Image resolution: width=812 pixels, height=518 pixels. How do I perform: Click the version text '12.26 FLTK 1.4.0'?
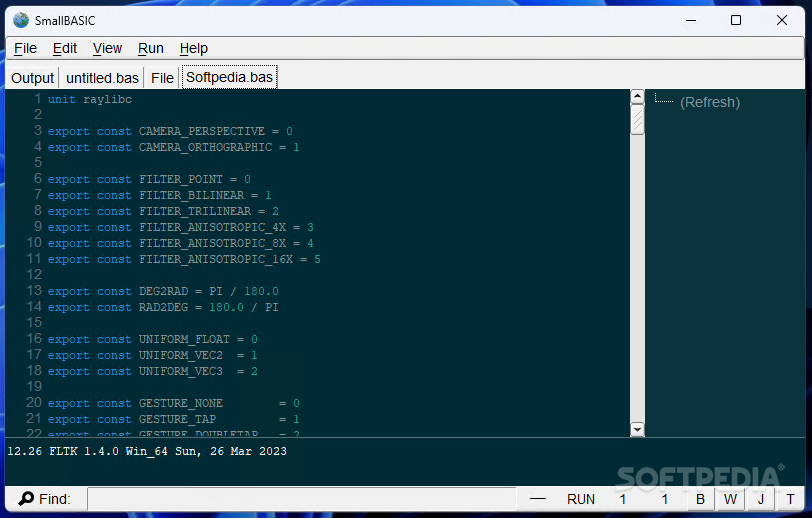click(63, 451)
